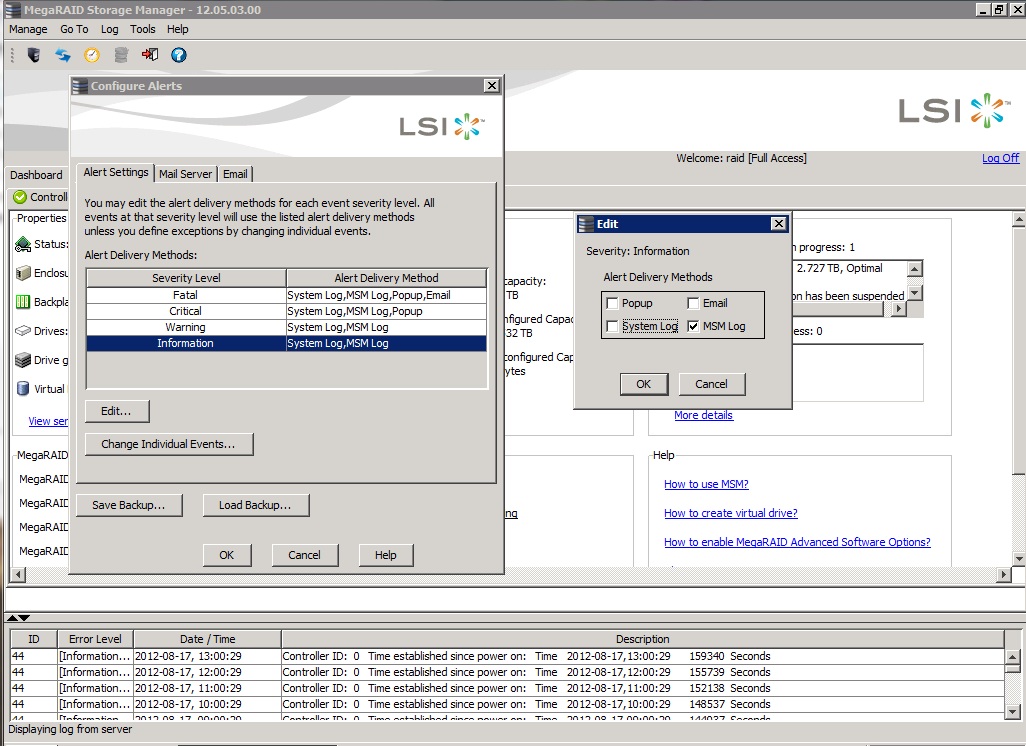
Task: Tick the System Log checkbox
Action: click(612, 326)
